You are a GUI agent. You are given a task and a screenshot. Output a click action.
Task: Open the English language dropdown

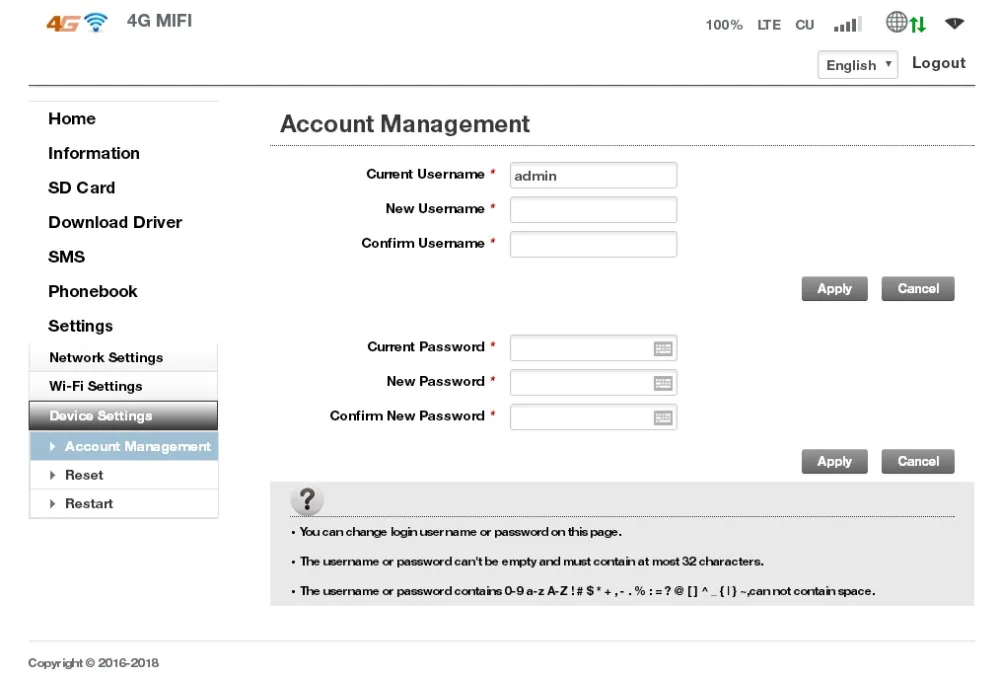(858, 64)
